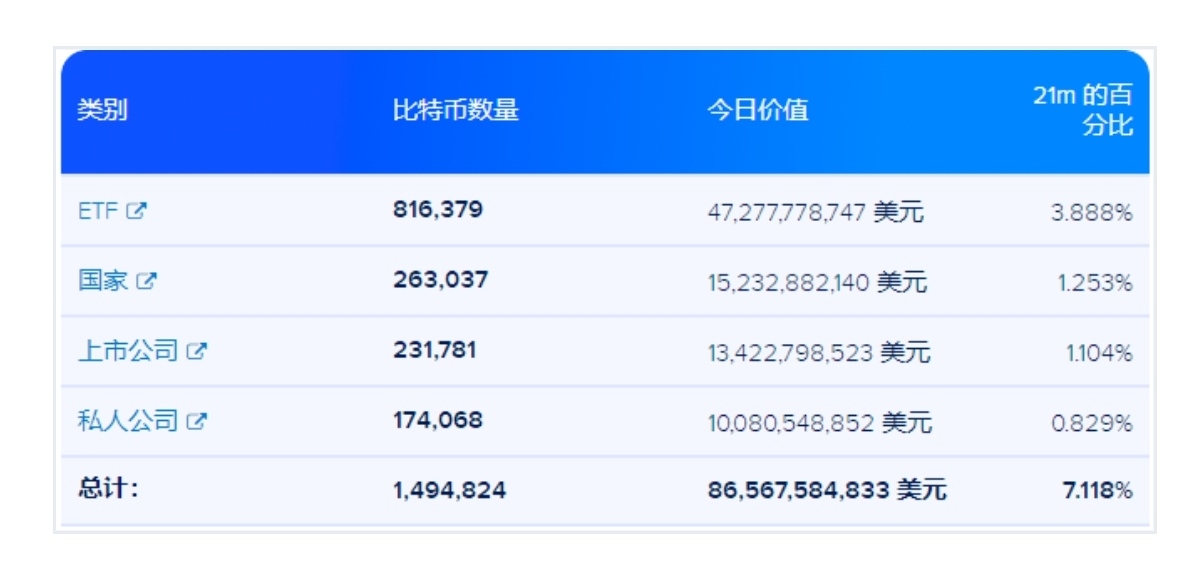Open the 私人公司 category link
Viewport: 1200px width, 567px height.
click(128, 421)
